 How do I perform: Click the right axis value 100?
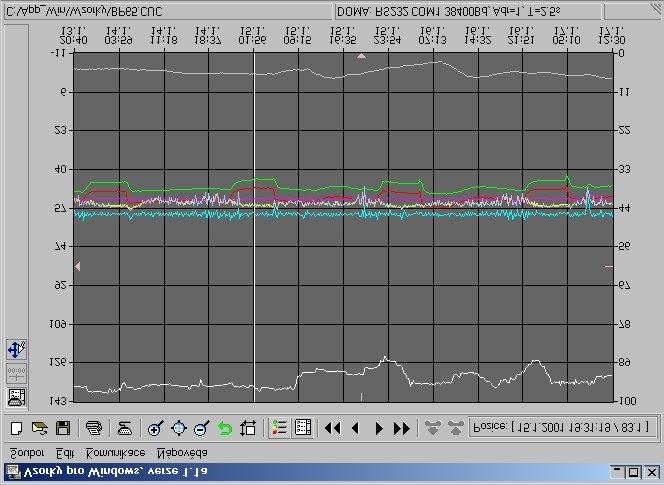627,401
